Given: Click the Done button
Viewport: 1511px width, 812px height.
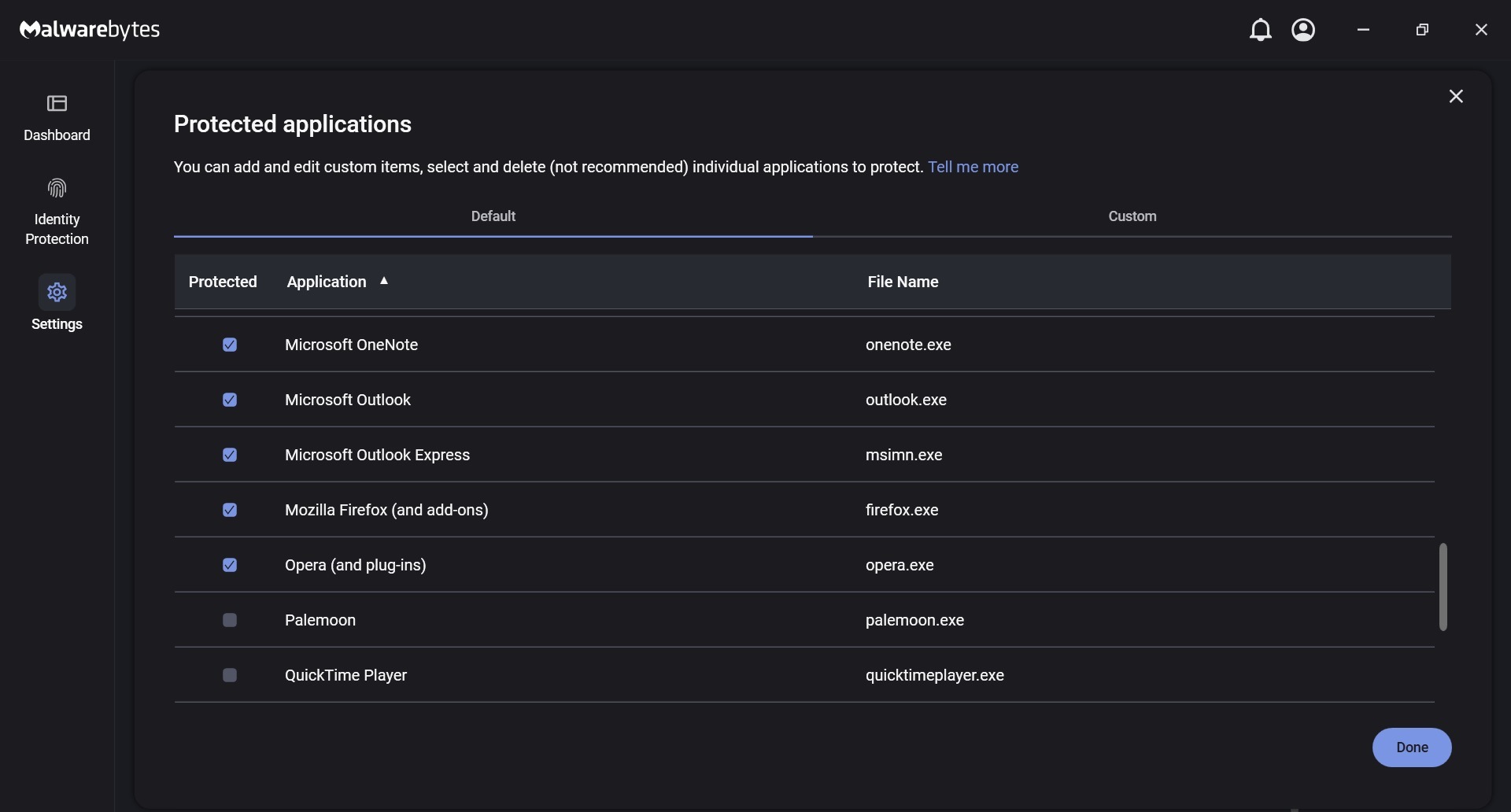Looking at the screenshot, I should (1412, 747).
